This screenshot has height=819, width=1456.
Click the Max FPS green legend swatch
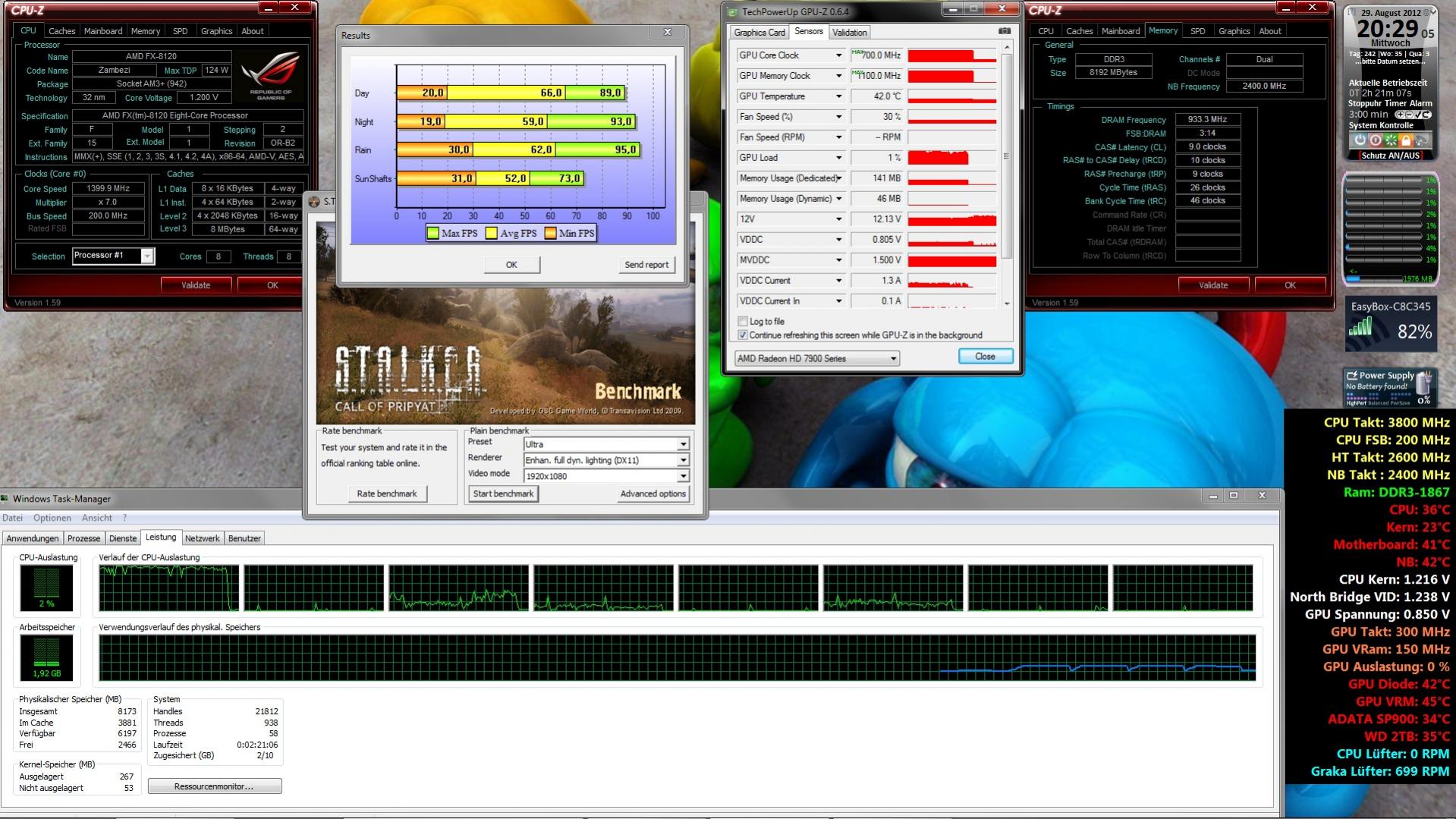433,233
